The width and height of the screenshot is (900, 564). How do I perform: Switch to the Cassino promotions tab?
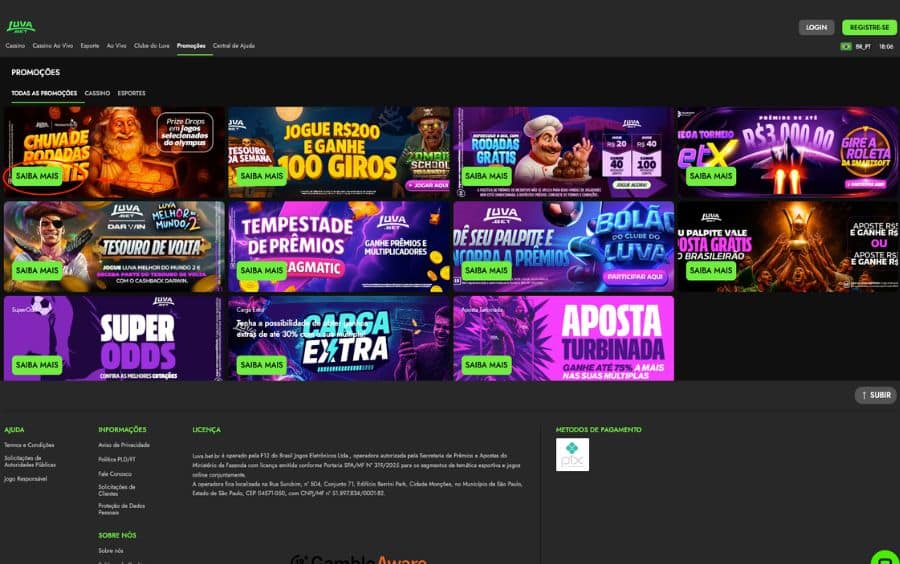pyautogui.click(x=97, y=93)
